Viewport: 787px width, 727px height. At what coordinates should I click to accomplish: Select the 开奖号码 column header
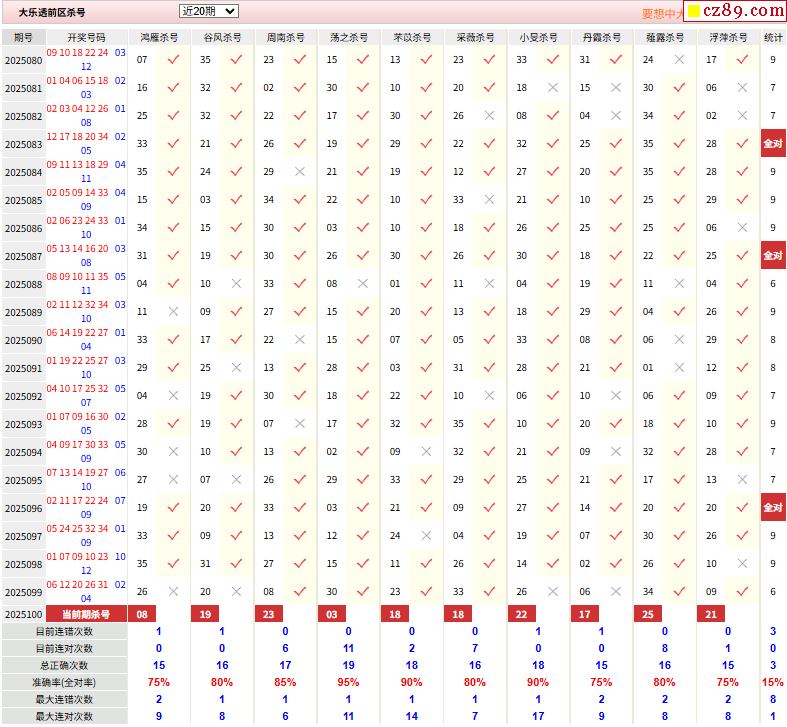(x=86, y=37)
